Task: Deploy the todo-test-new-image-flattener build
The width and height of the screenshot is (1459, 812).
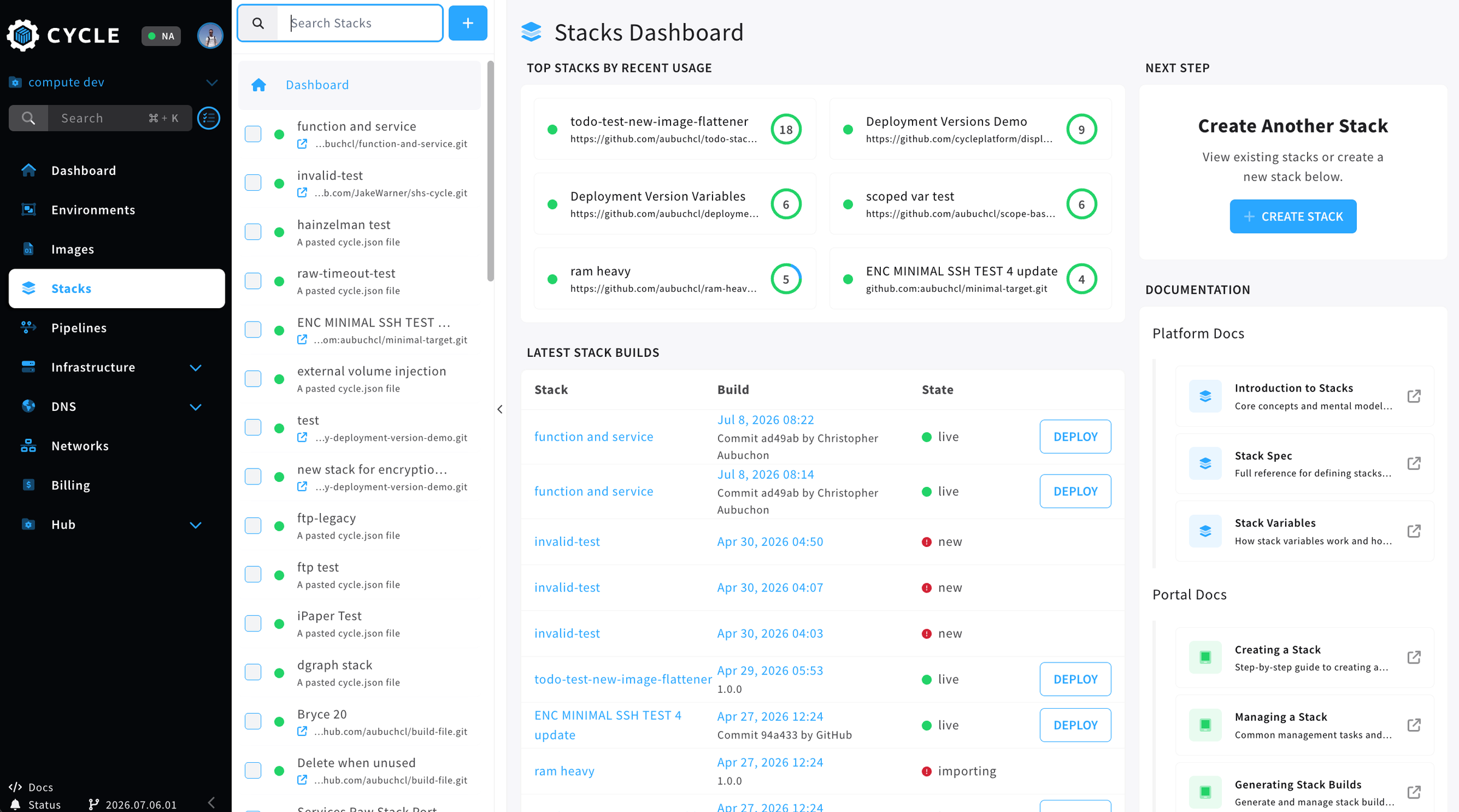Action: pos(1075,679)
